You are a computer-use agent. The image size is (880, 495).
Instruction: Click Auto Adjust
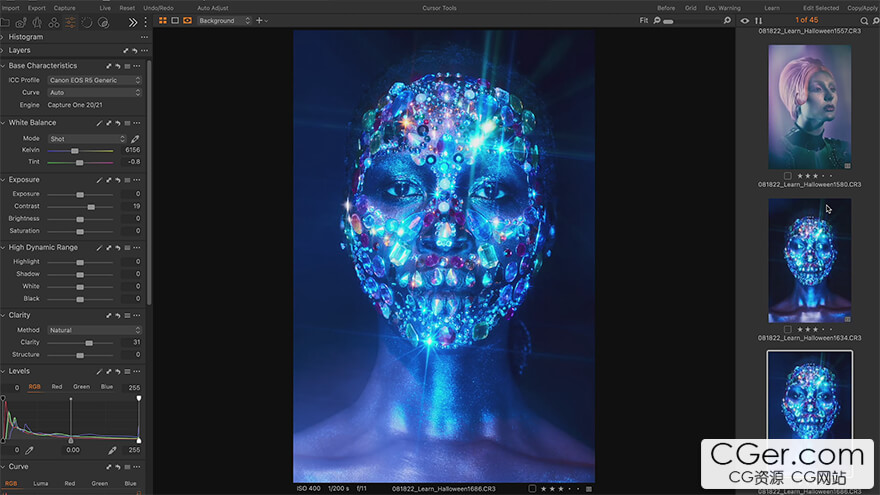click(213, 8)
